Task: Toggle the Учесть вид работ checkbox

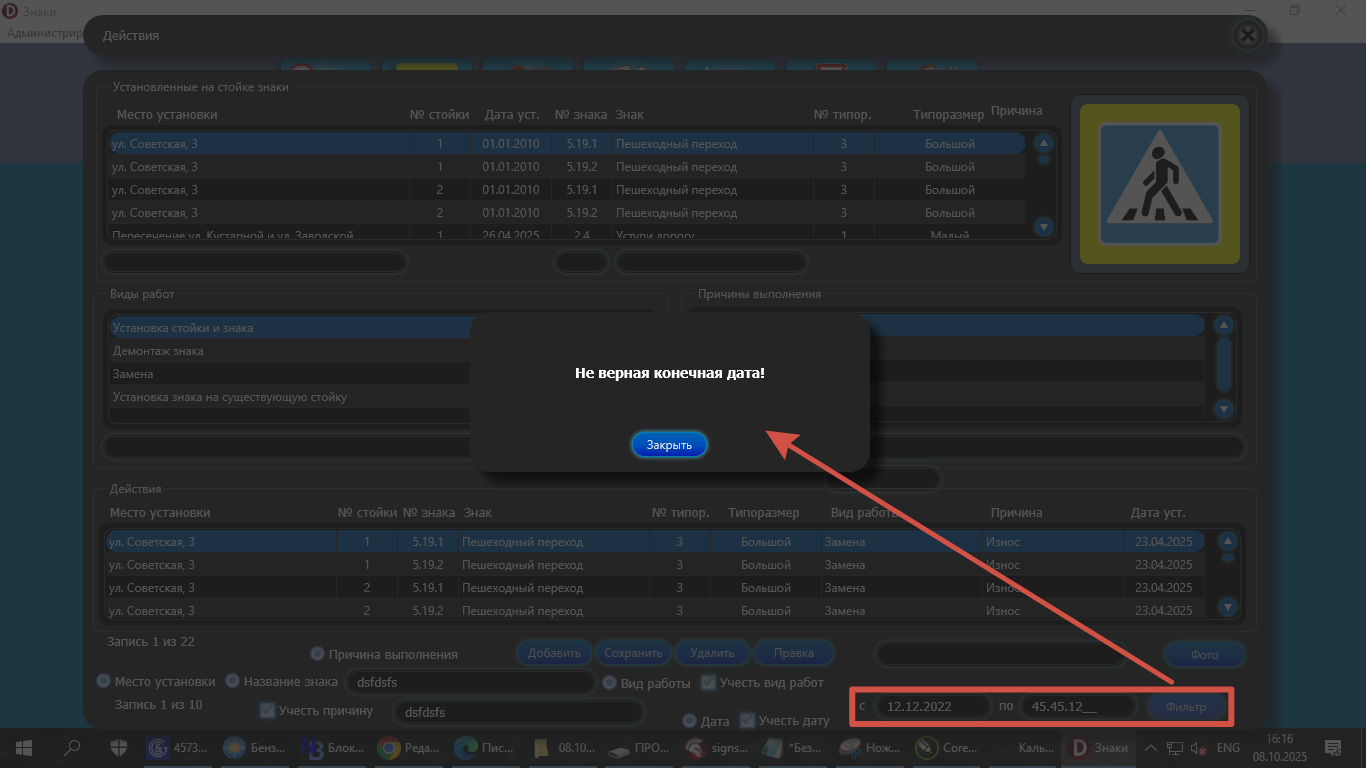Action: click(x=708, y=683)
